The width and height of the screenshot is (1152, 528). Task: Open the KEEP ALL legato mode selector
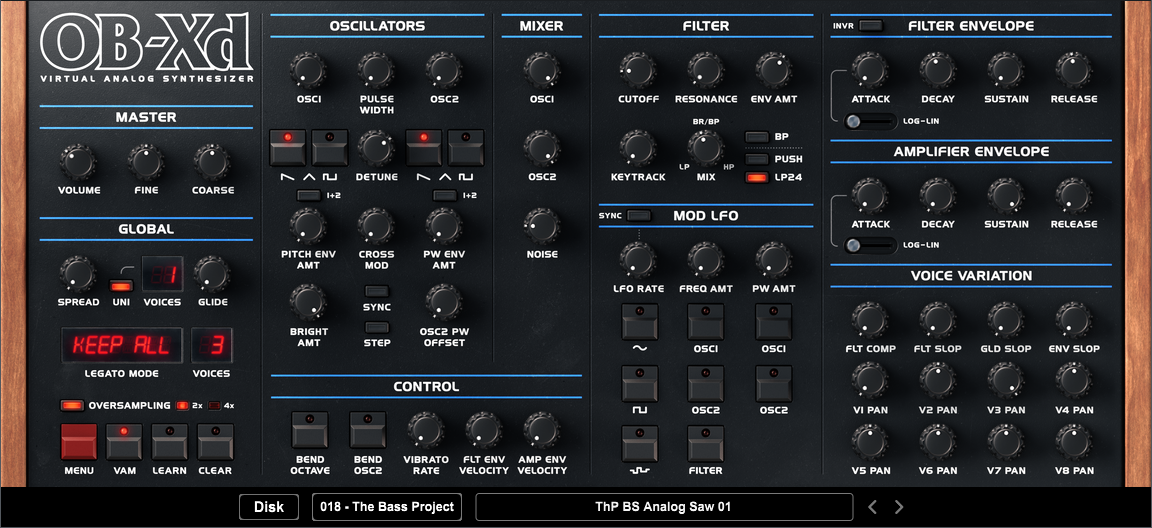pos(121,345)
